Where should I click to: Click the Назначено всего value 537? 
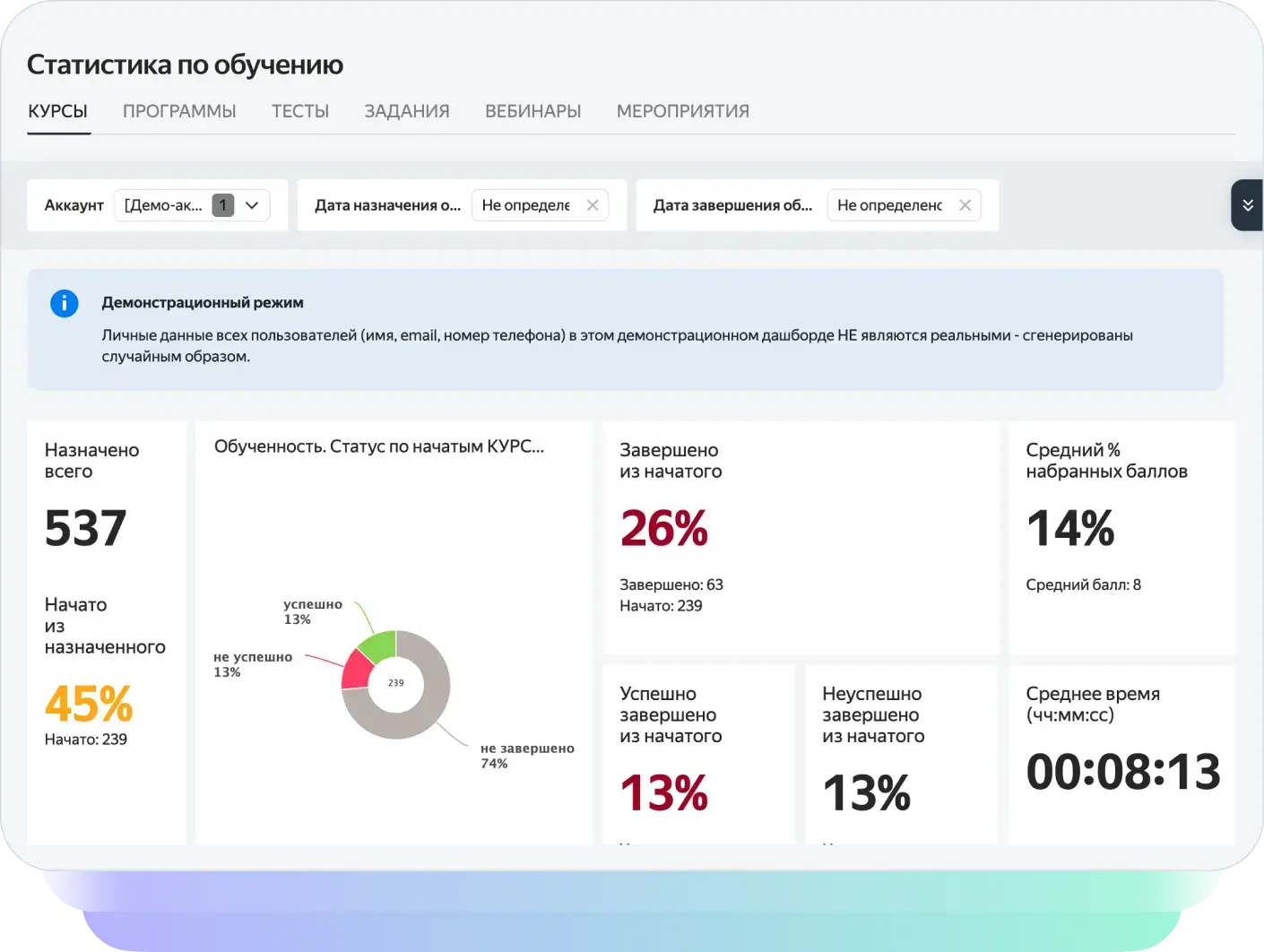tap(86, 528)
